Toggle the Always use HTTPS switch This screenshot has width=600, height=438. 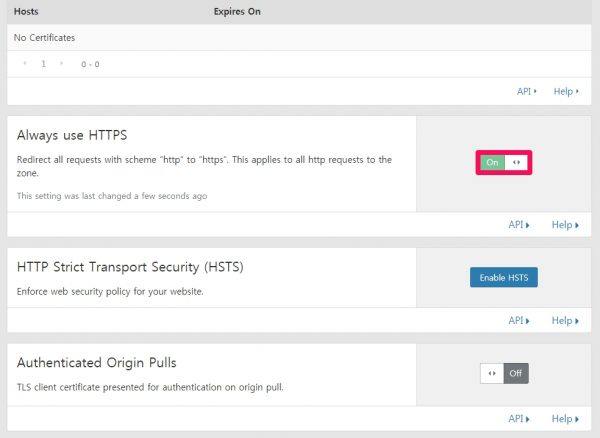pos(503,162)
